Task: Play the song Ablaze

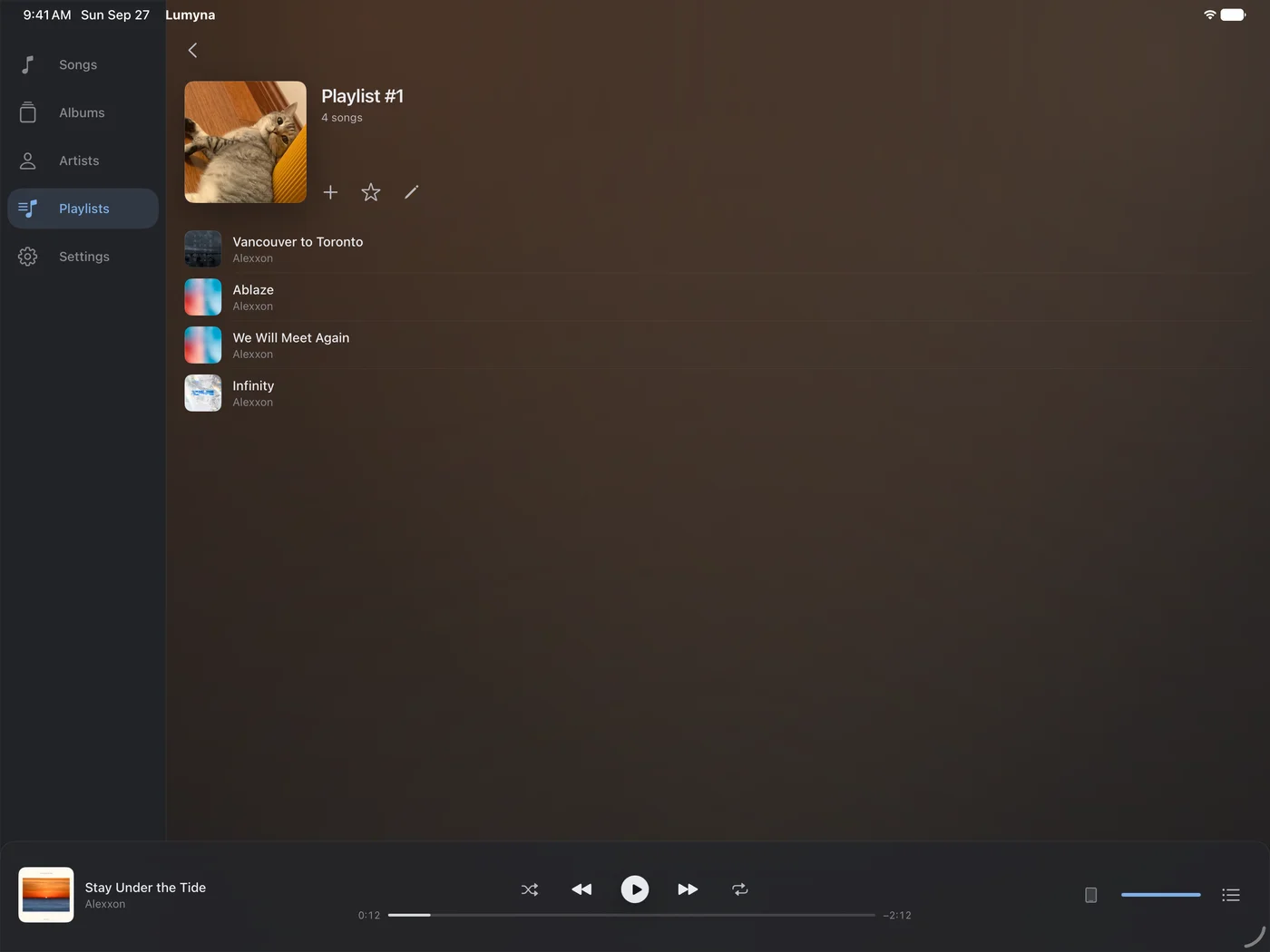Action: [x=717, y=297]
